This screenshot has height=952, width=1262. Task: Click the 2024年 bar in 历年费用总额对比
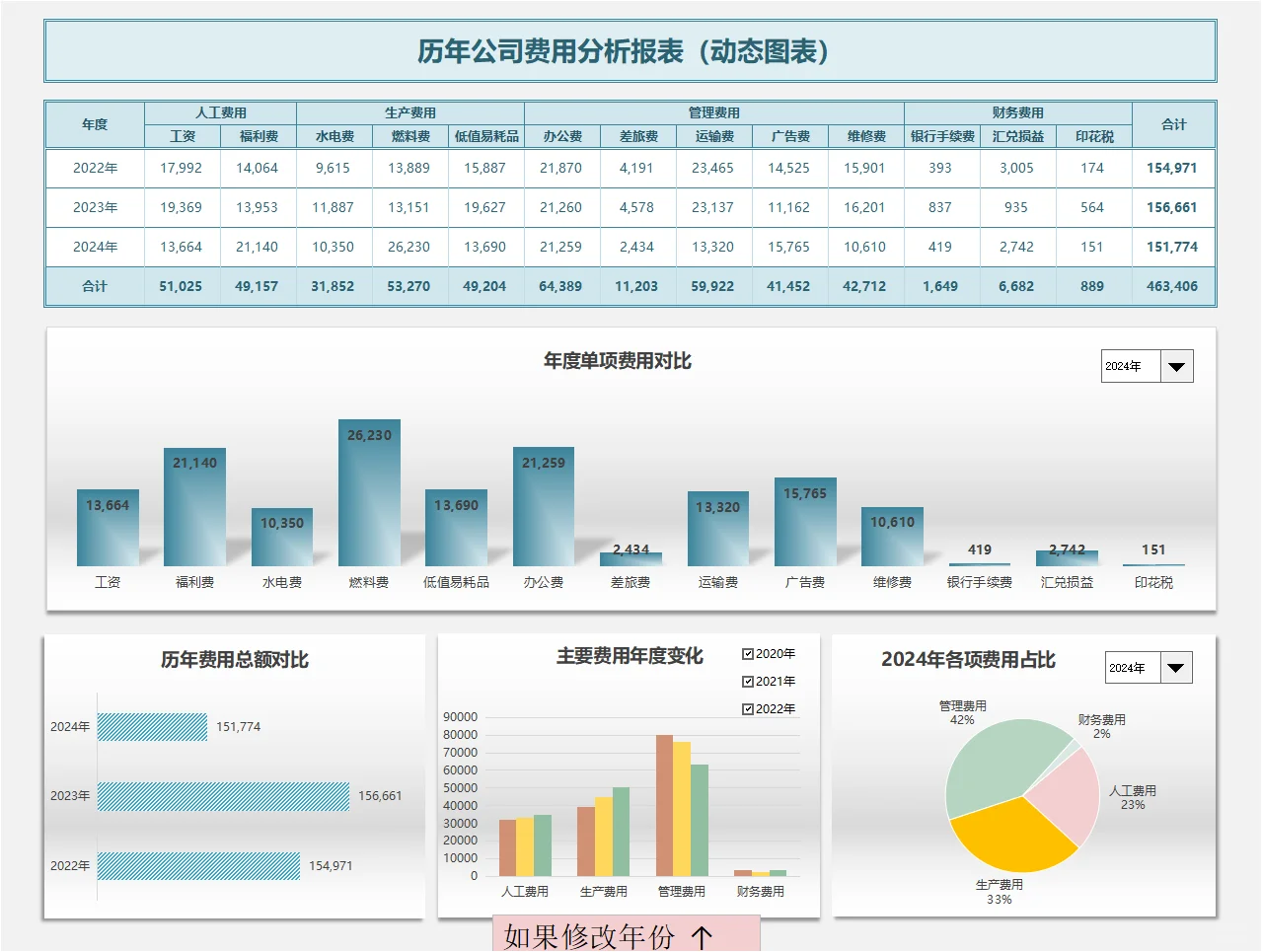pos(153,726)
